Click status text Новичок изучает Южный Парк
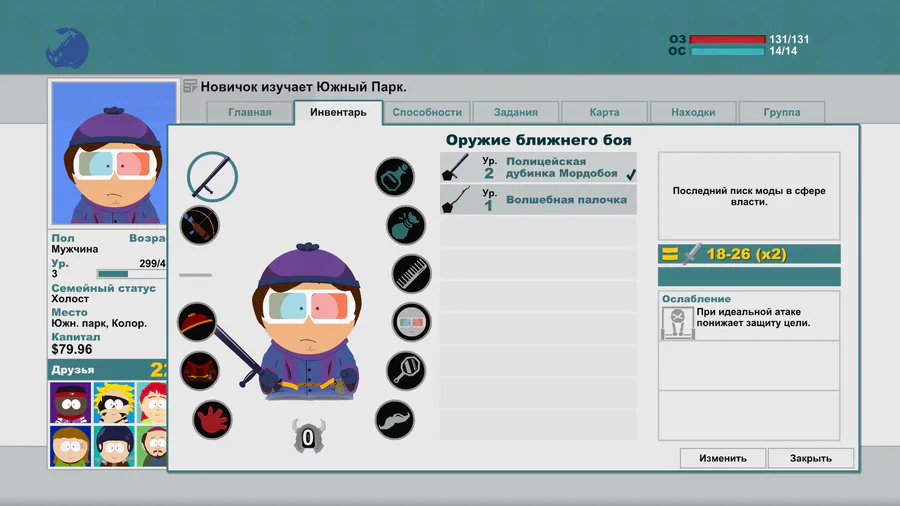Viewport: 900px width, 506px height. (x=303, y=87)
